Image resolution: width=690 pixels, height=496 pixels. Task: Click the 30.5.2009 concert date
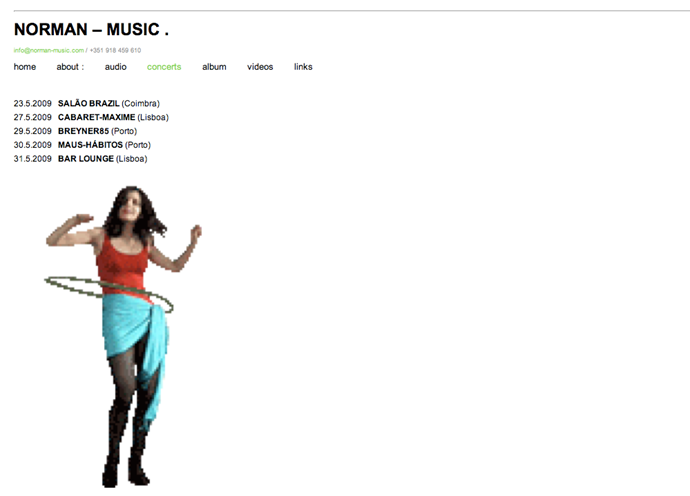33,145
